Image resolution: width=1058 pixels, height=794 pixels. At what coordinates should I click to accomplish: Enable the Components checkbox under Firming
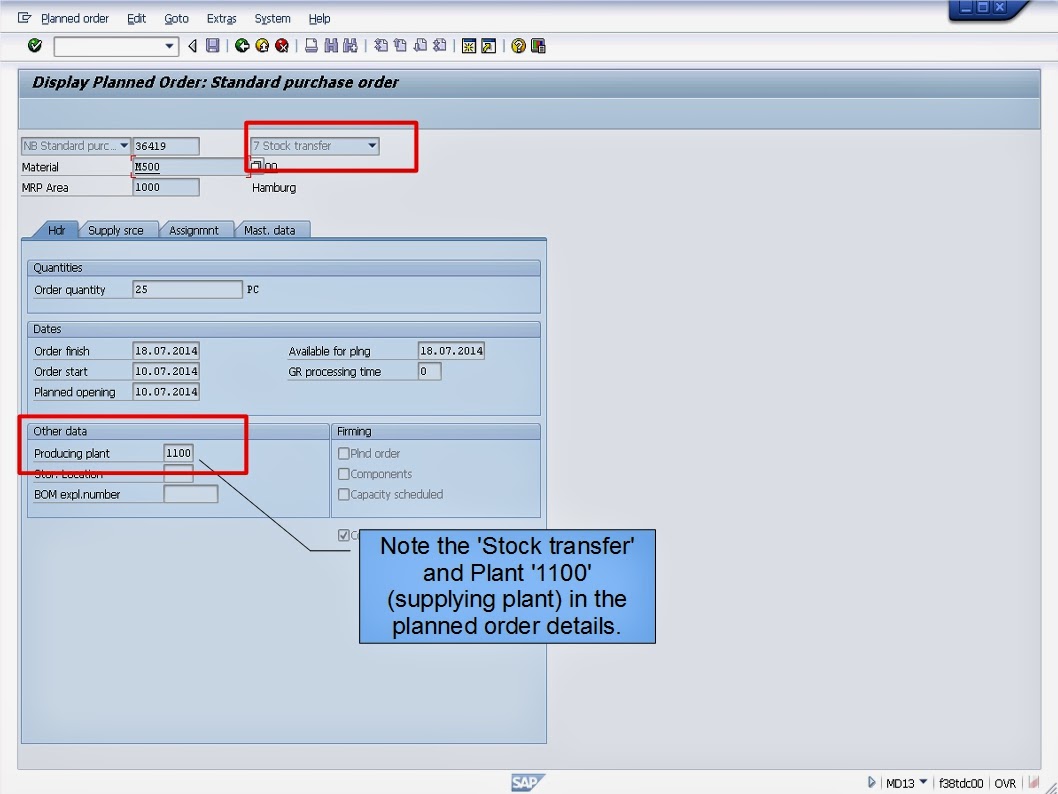tap(344, 474)
